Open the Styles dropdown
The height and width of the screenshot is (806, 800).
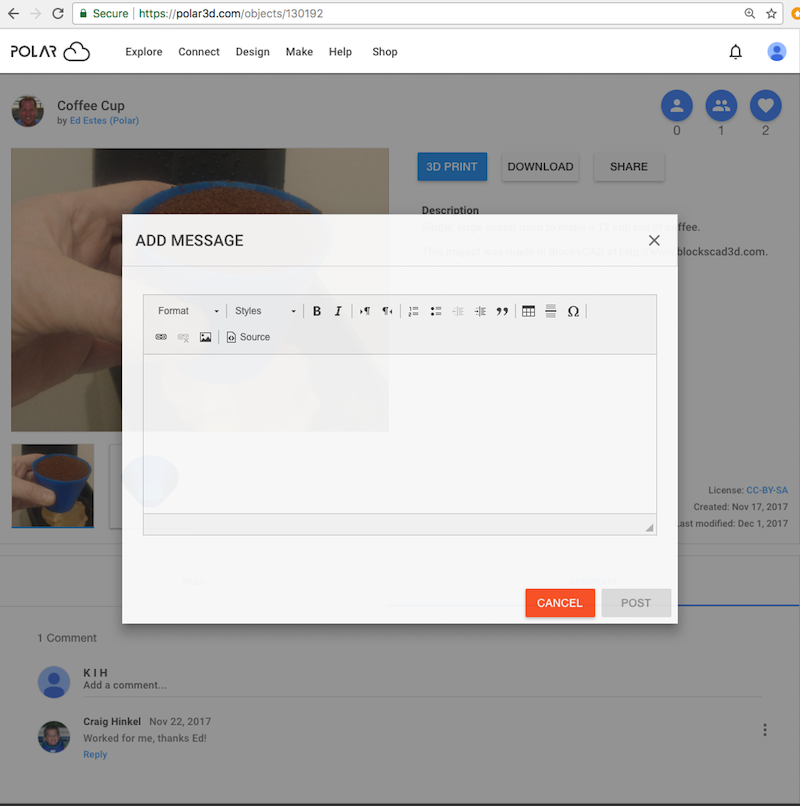click(265, 311)
